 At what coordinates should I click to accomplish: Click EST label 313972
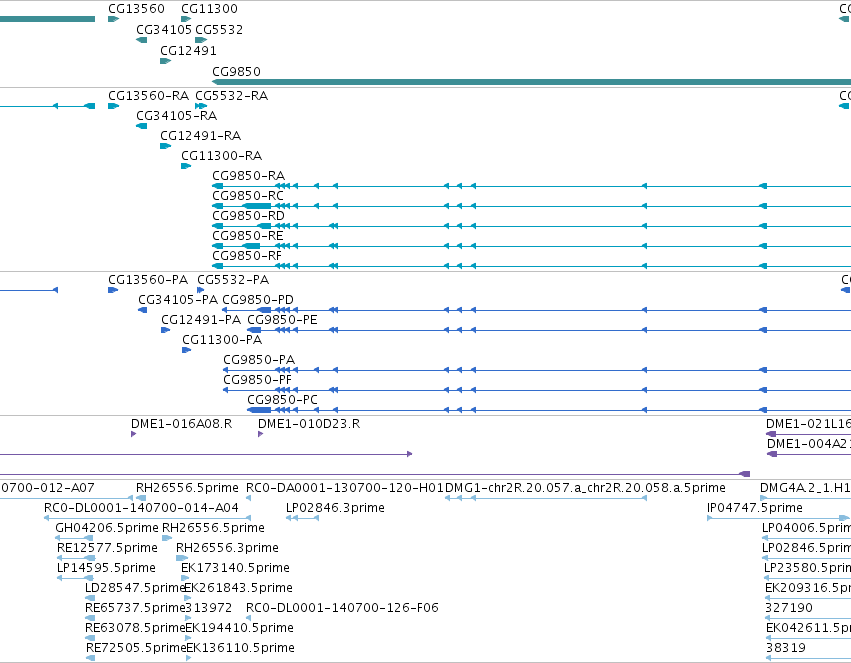[x=209, y=609]
